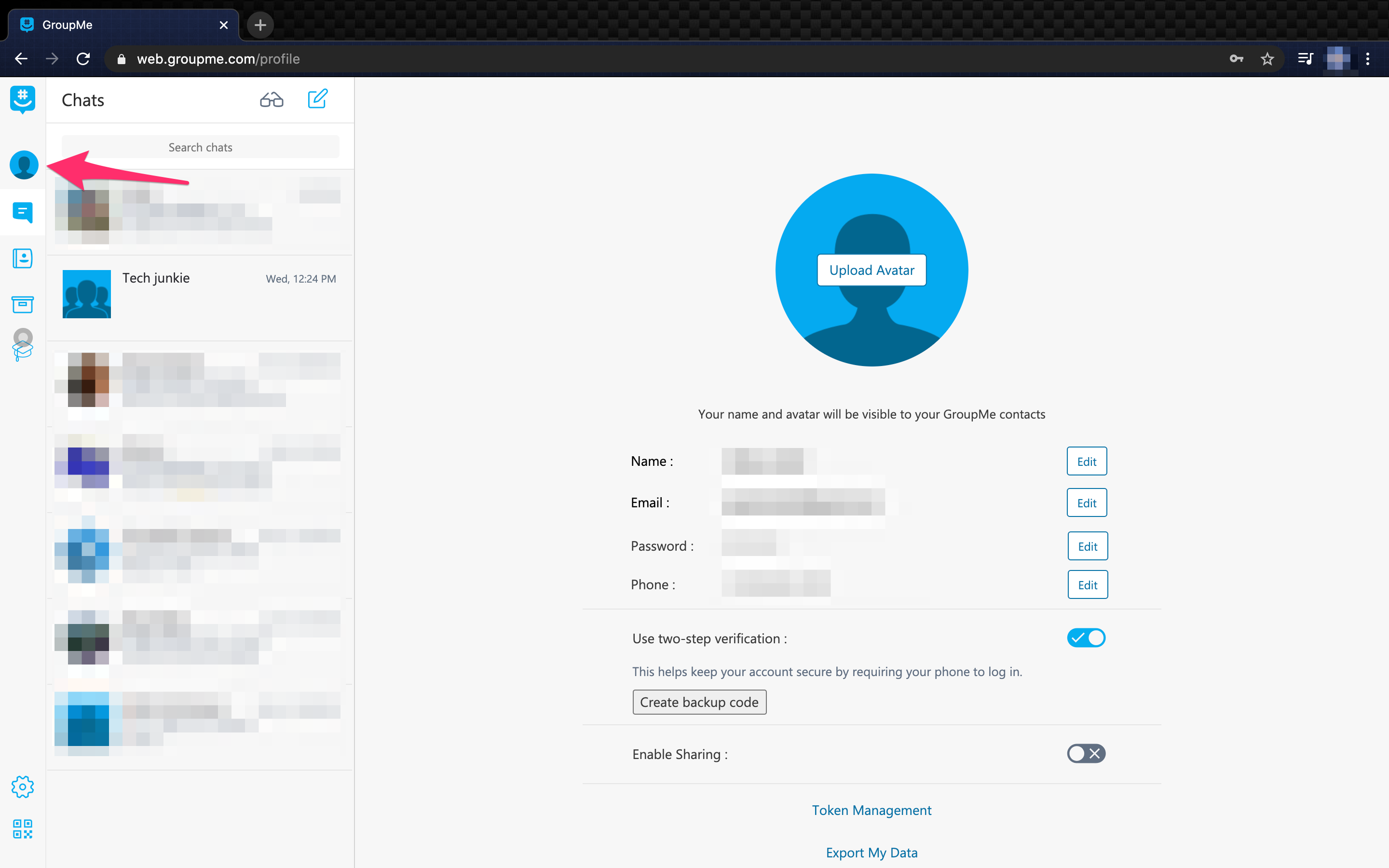The image size is (1389, 868).
Task: Disable two-step verification toggle
Action: point(1085,637)
